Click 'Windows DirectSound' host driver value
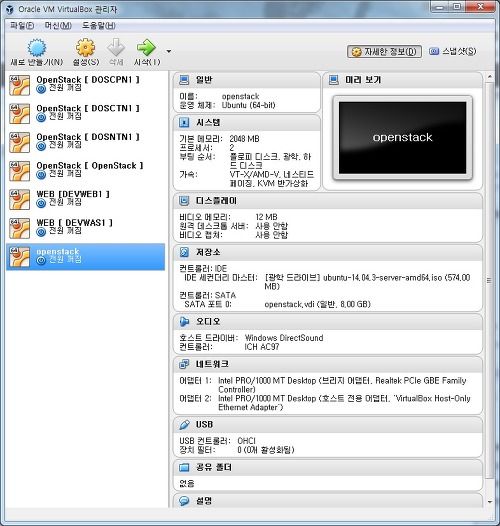Screen dimensions: 500x526 pyautogui.click(x=284, y=337)
